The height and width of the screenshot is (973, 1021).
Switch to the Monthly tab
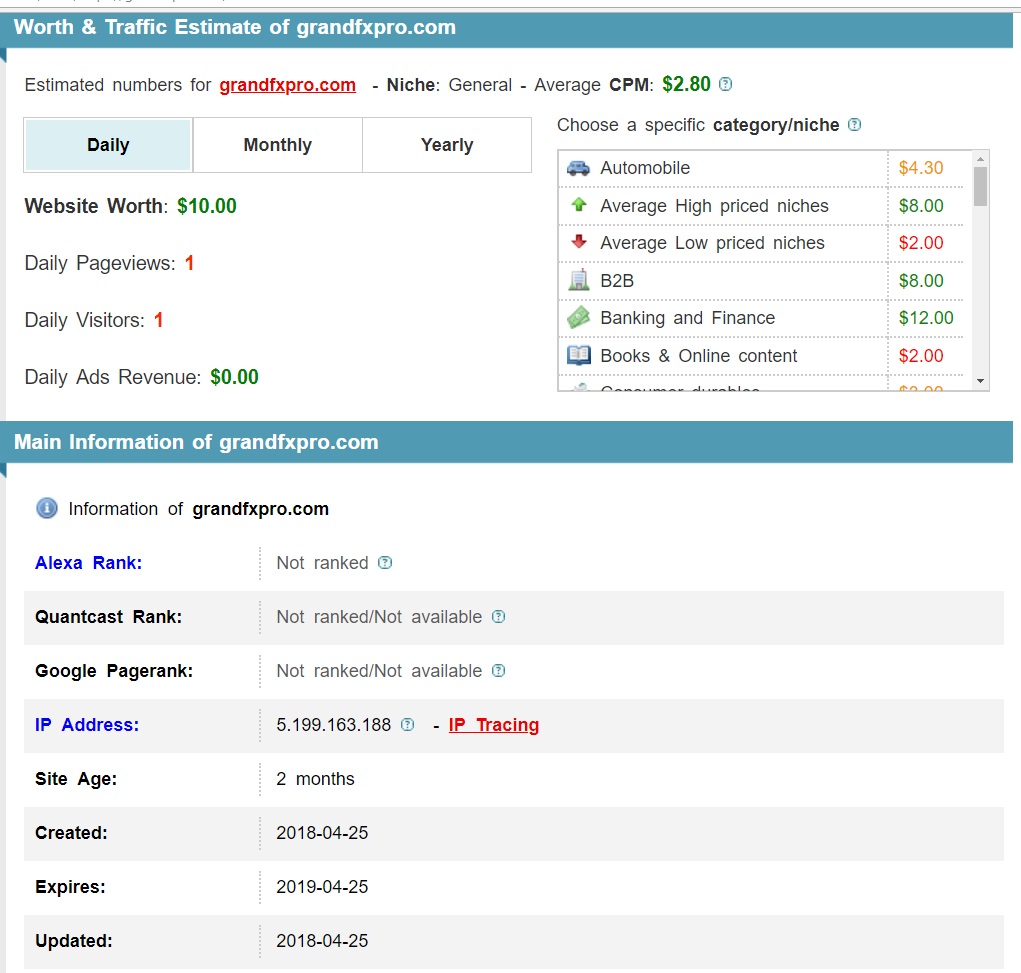coord(277,145)
